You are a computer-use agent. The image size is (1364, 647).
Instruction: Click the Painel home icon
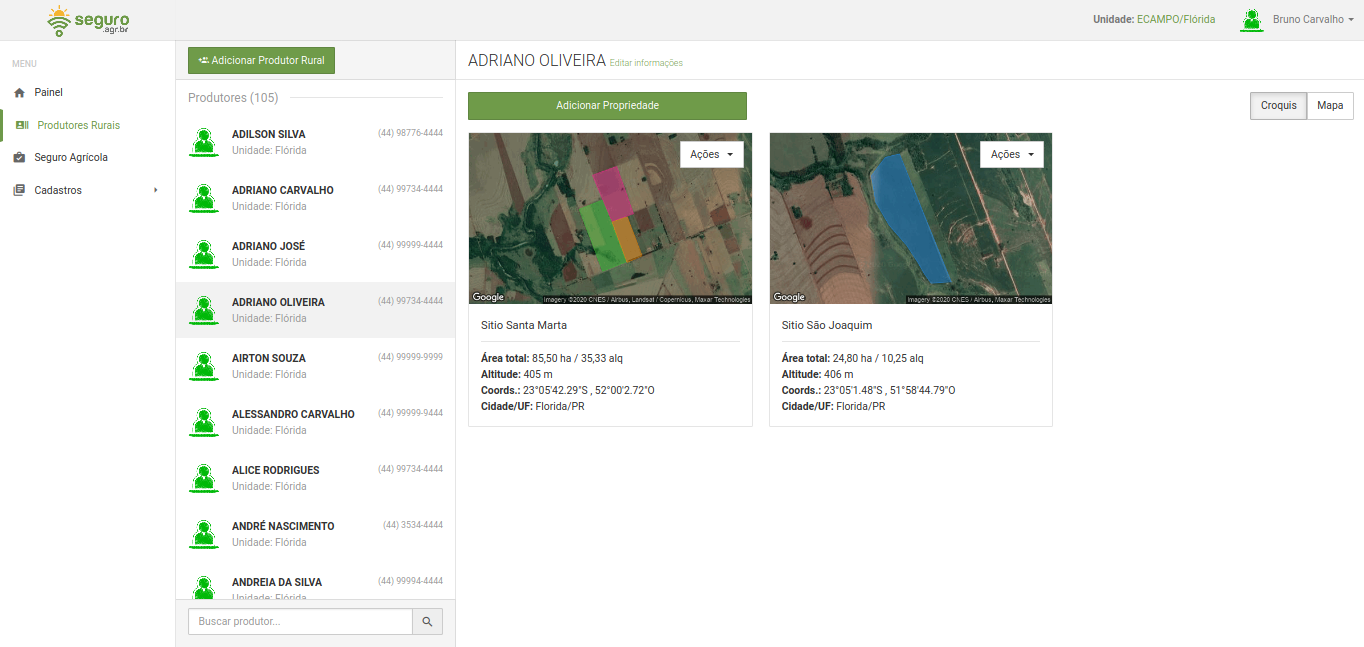[19, 93]
